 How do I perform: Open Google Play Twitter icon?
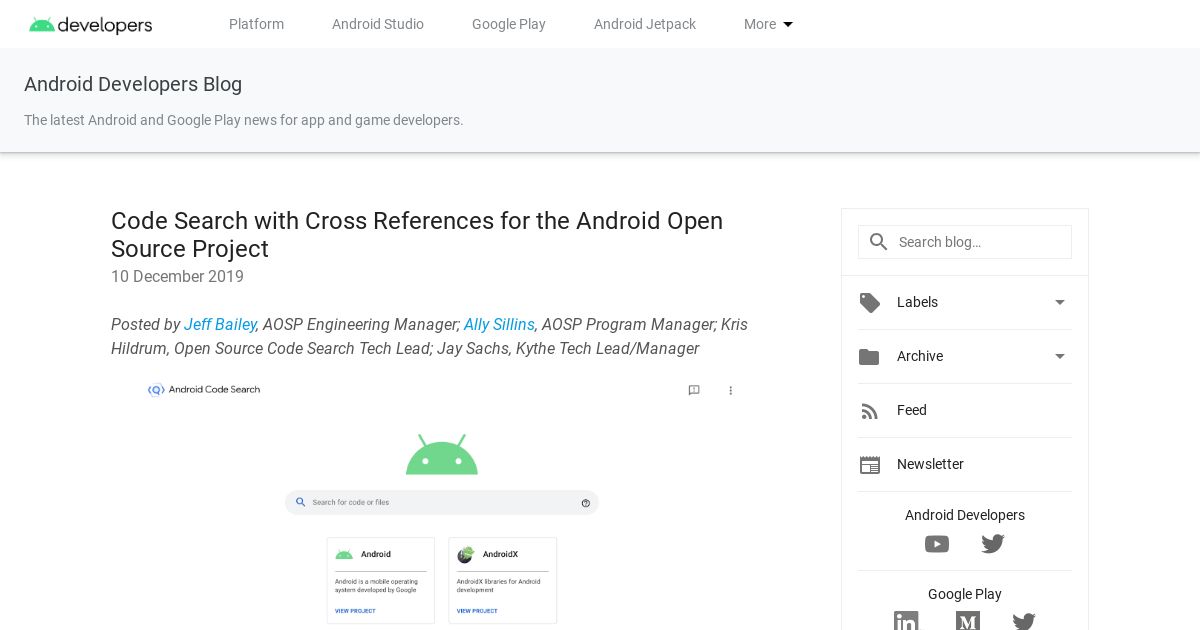tap(1024, 621)
